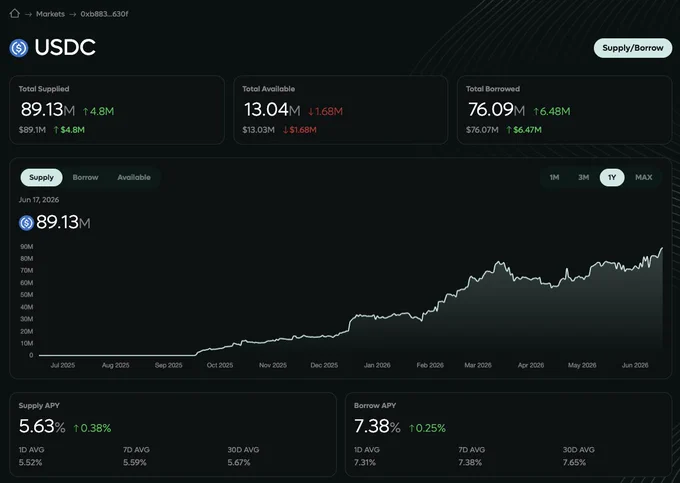This screenshot has height=483, width=680.
Task: Click the Jul 2025 x-axis label
Action: click(62, 366)
